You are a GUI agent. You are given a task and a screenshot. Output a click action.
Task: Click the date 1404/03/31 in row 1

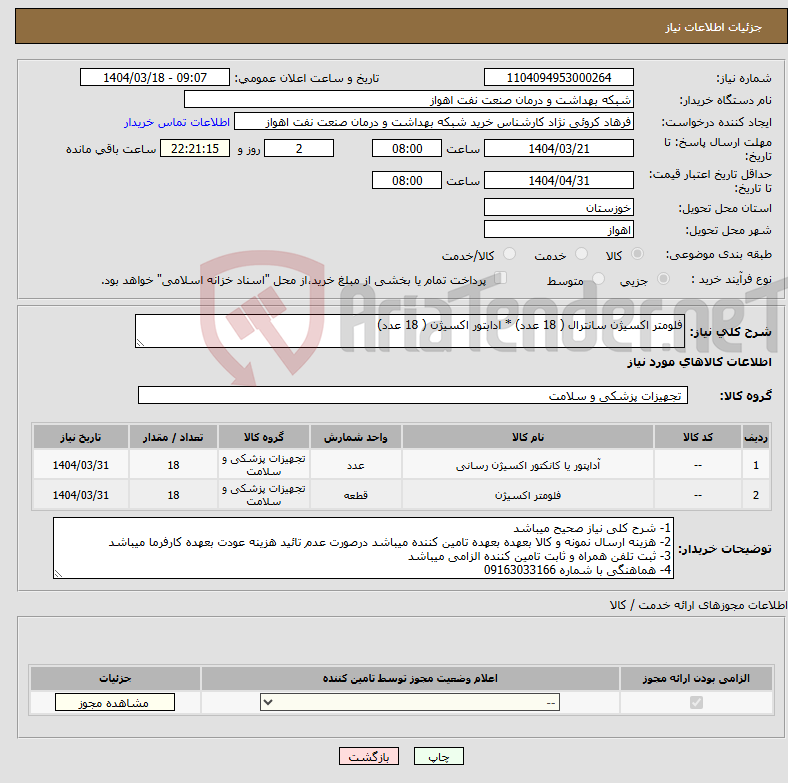(x=80, y=465)
